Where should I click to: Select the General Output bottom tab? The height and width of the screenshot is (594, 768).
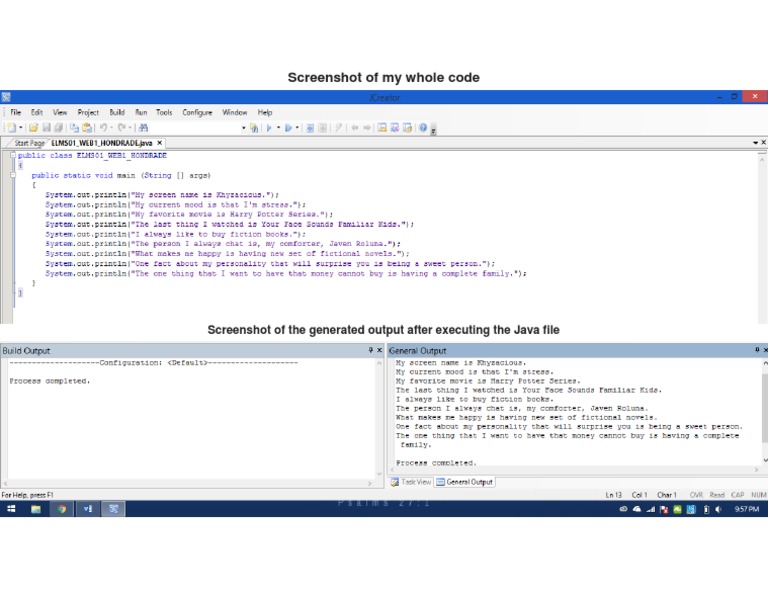tap(465, 482)
